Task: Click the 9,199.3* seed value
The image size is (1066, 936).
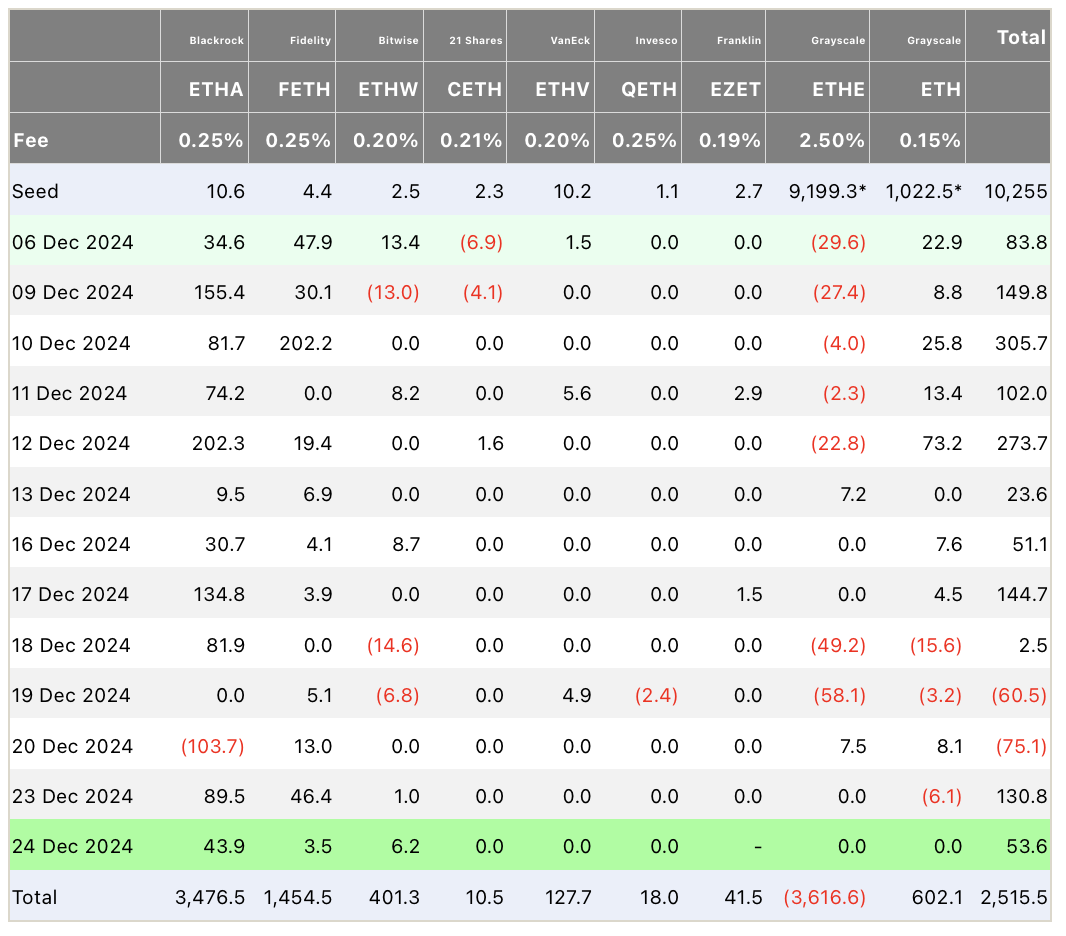Action: [x=827, y=192]
